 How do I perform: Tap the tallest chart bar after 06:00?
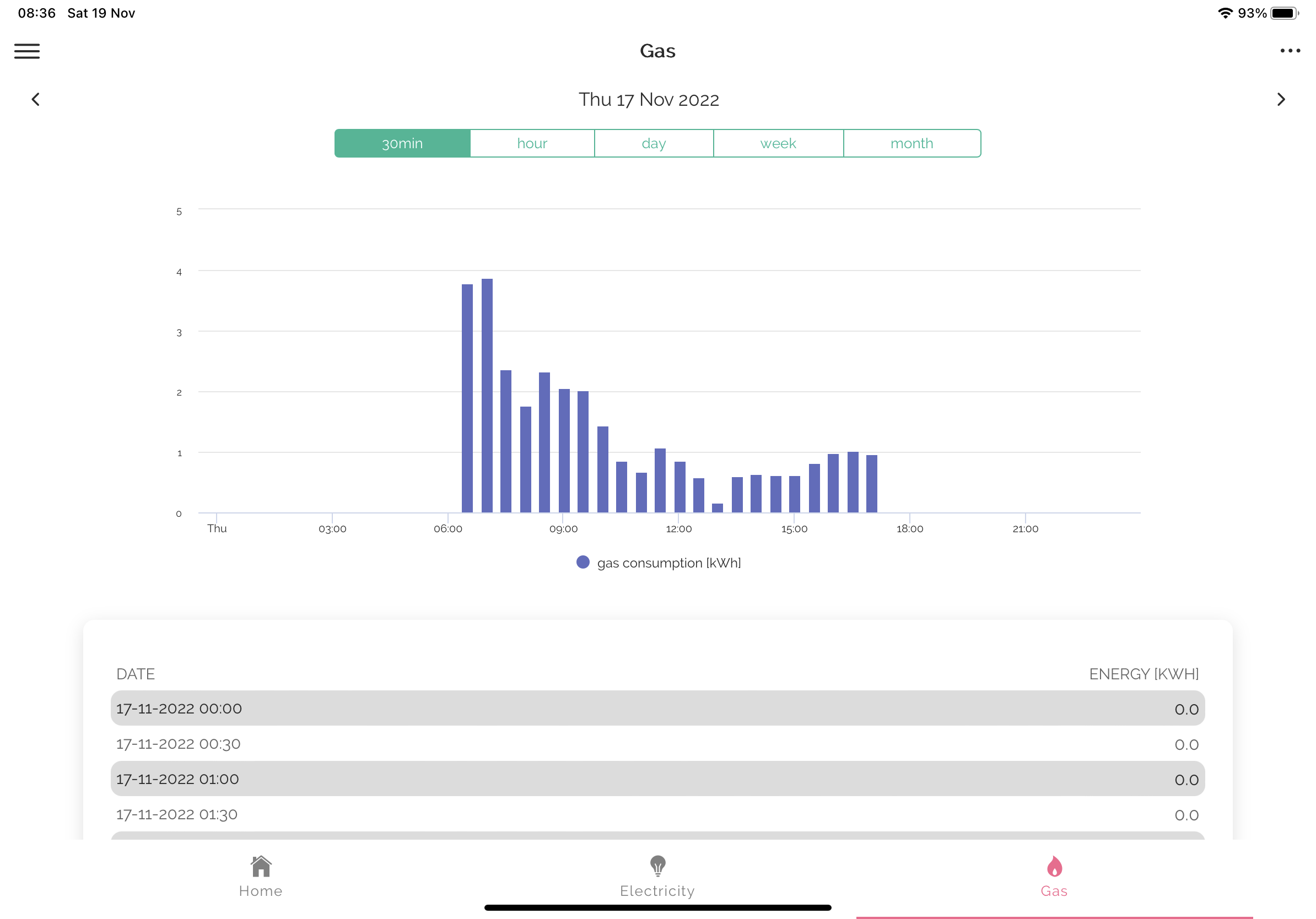[487, 396]
